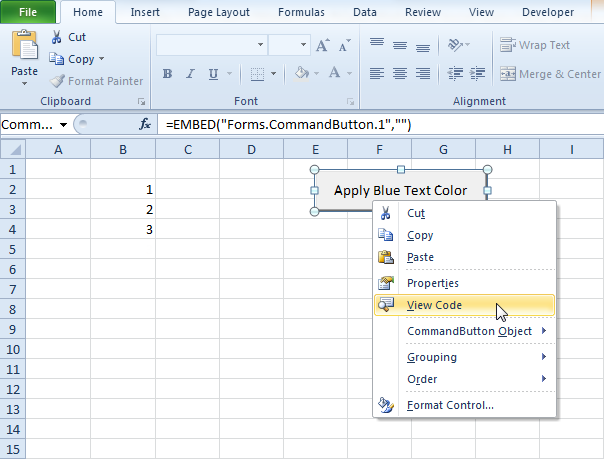This screenshot has height=459, width=604.
Task: Click the Center align text icon
Action: pos(399,73)
